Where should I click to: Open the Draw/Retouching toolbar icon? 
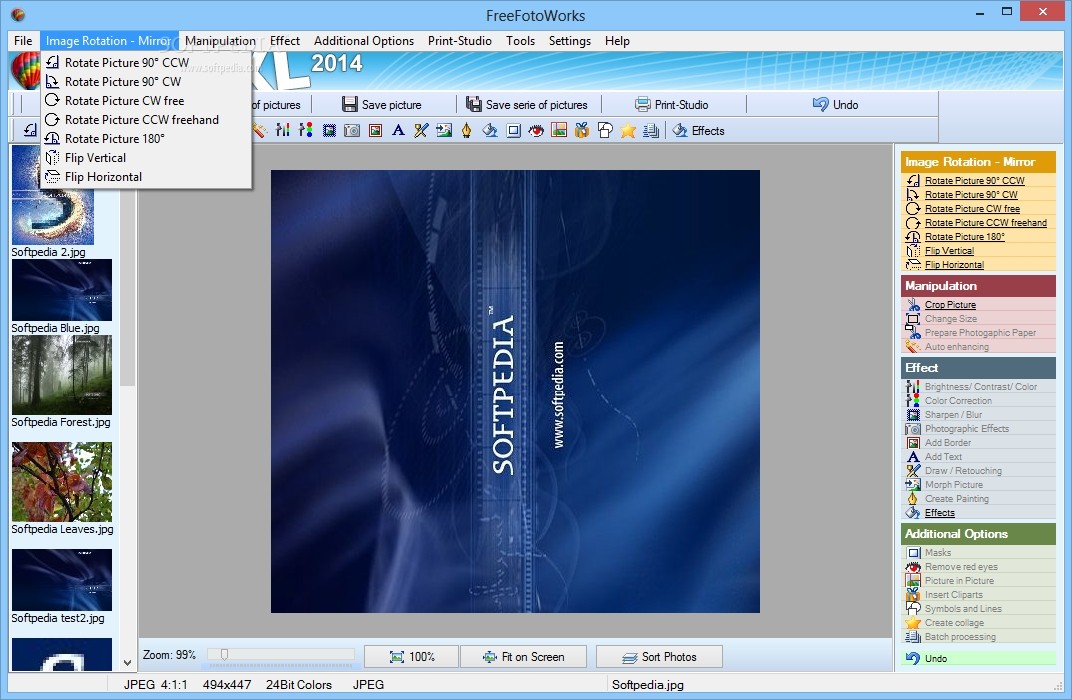click(x=421, y=130)
